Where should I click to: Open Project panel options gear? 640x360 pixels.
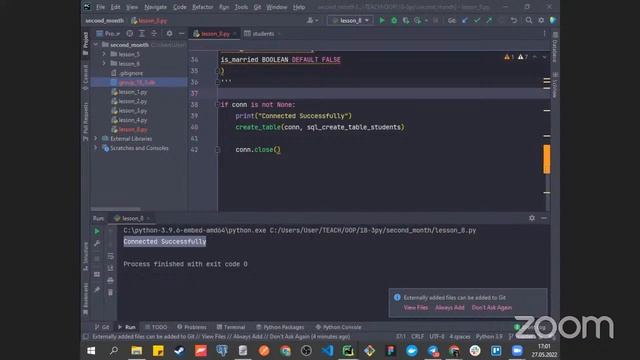[169, 34]
